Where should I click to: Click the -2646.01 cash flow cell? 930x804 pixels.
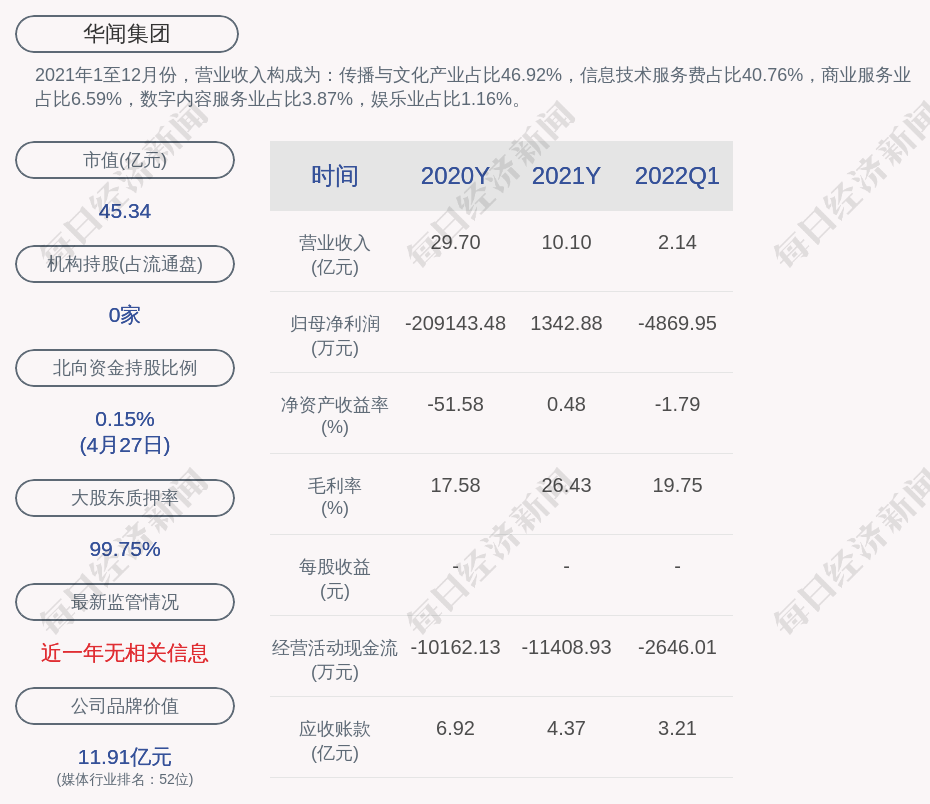[x=677, y=647]
